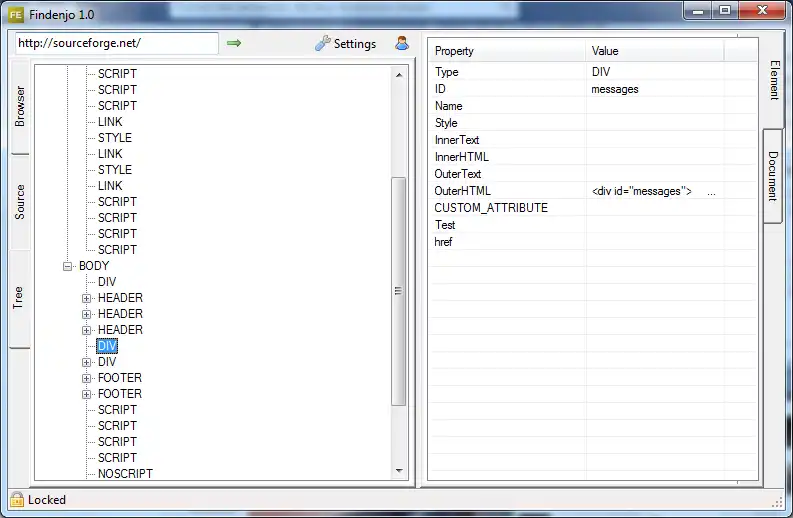This screenshot has width=793, height=518.
Task: Select the Tree tab
Action: 19,298
